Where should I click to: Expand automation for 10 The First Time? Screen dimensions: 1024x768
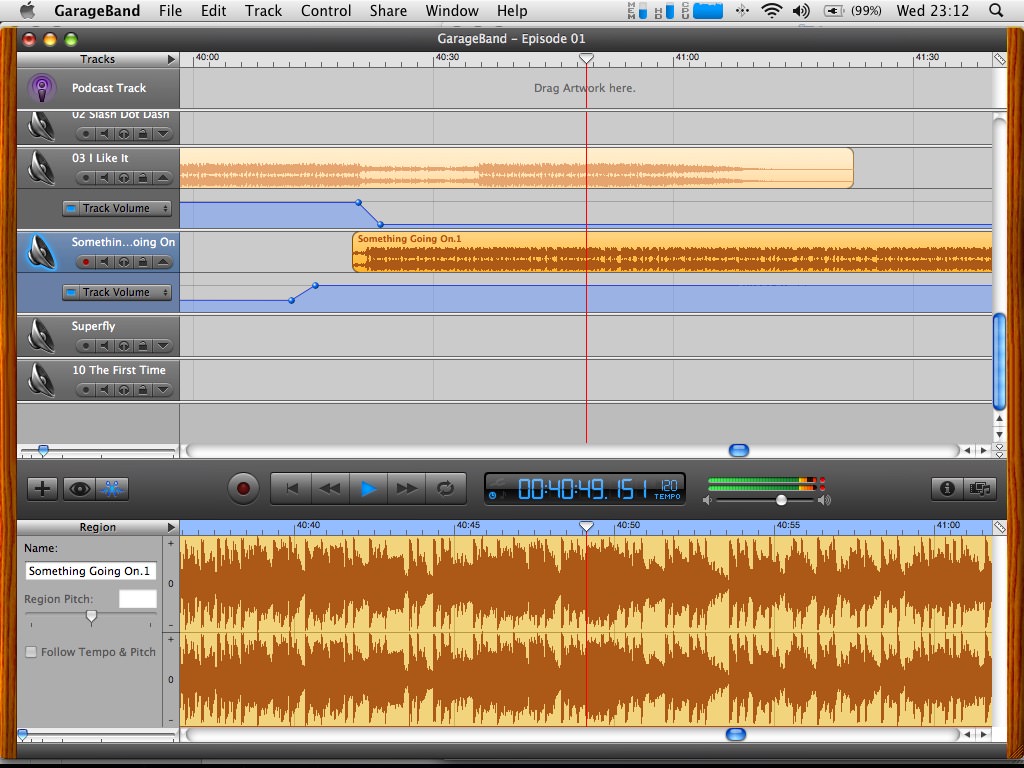tap(163, 390)
